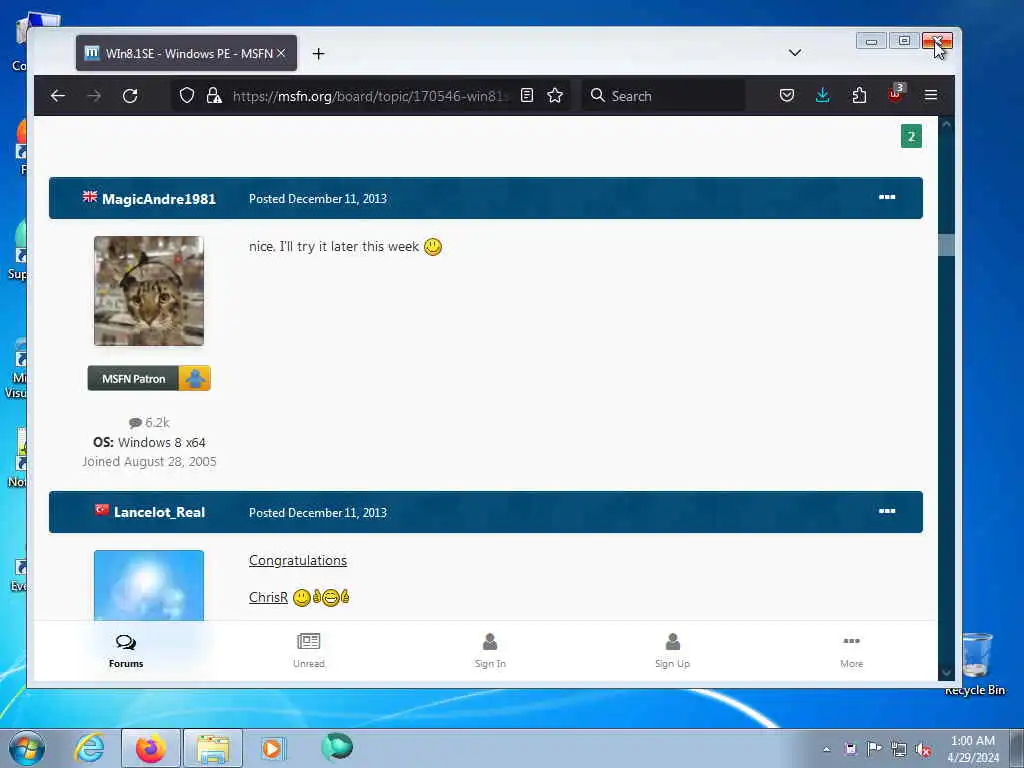
Task: Click the Congratulations underlined text
Action: tap(298, 560)
